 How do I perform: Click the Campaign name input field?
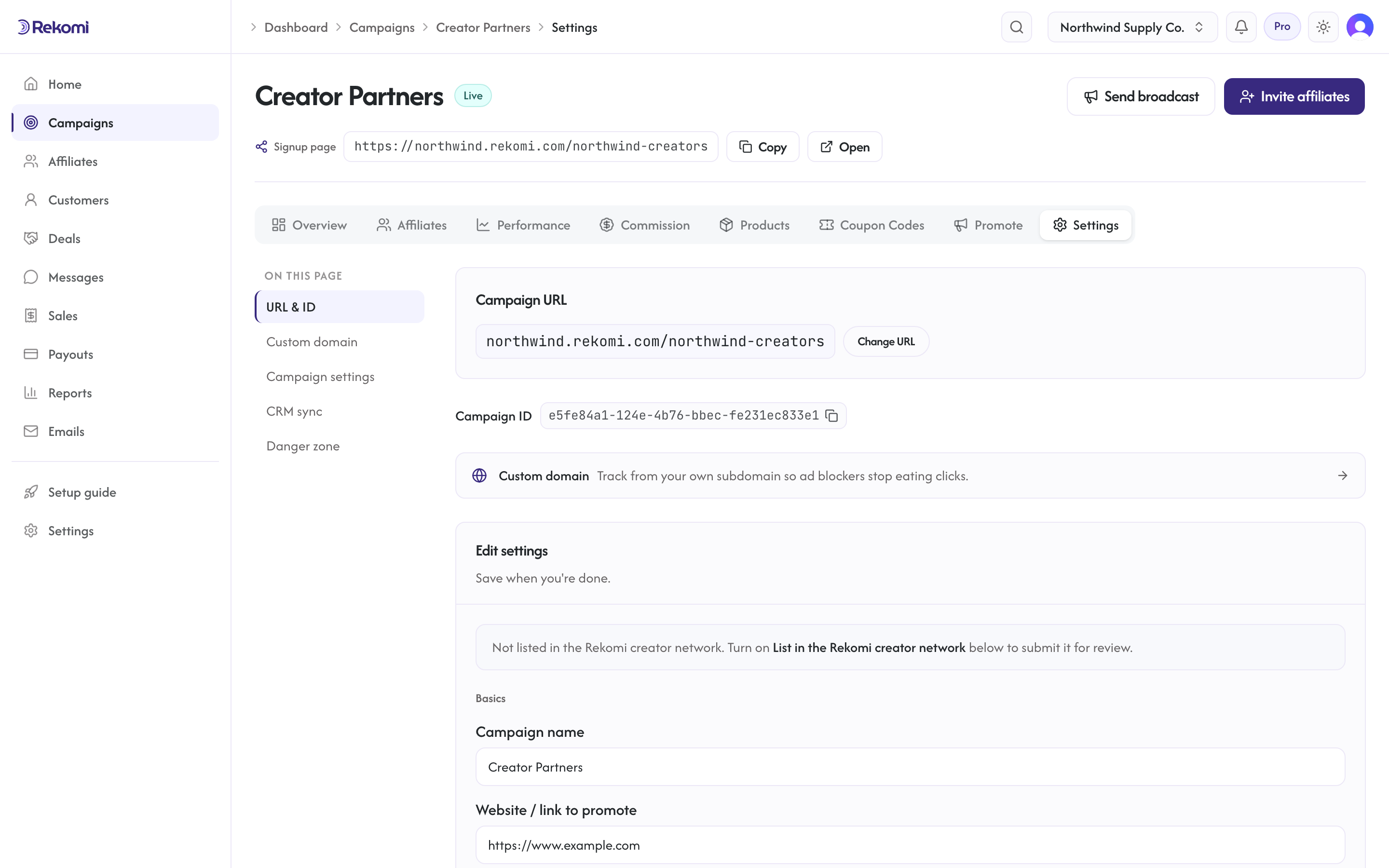[x=910, y=767]
